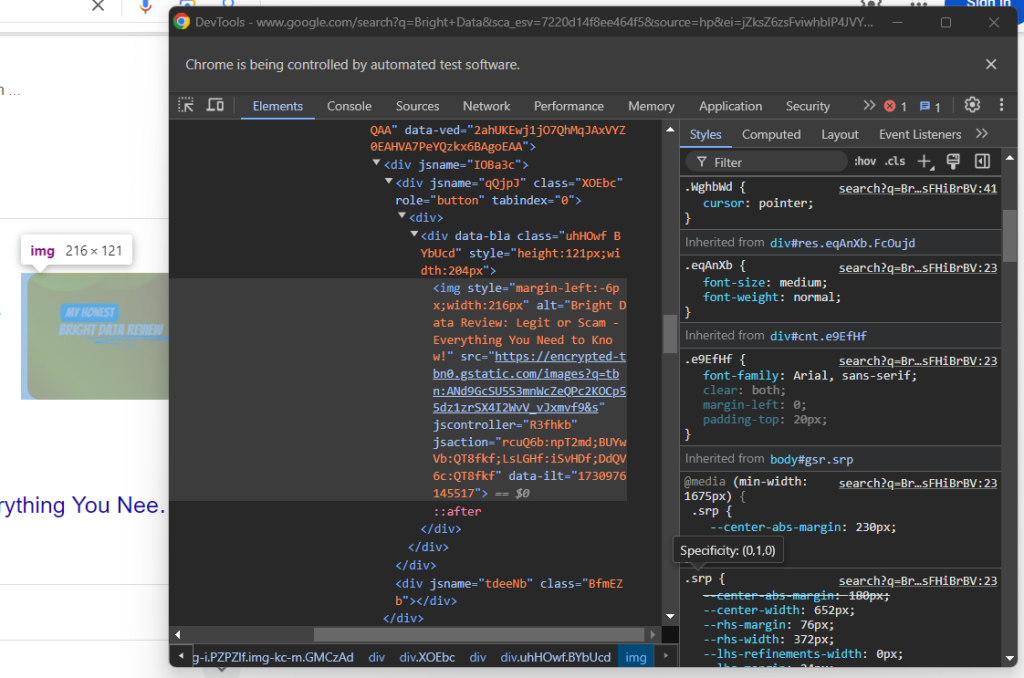The image size is (1024, 678).
Task: Open DevTools settings gear
Action: (x=972, y=106)
